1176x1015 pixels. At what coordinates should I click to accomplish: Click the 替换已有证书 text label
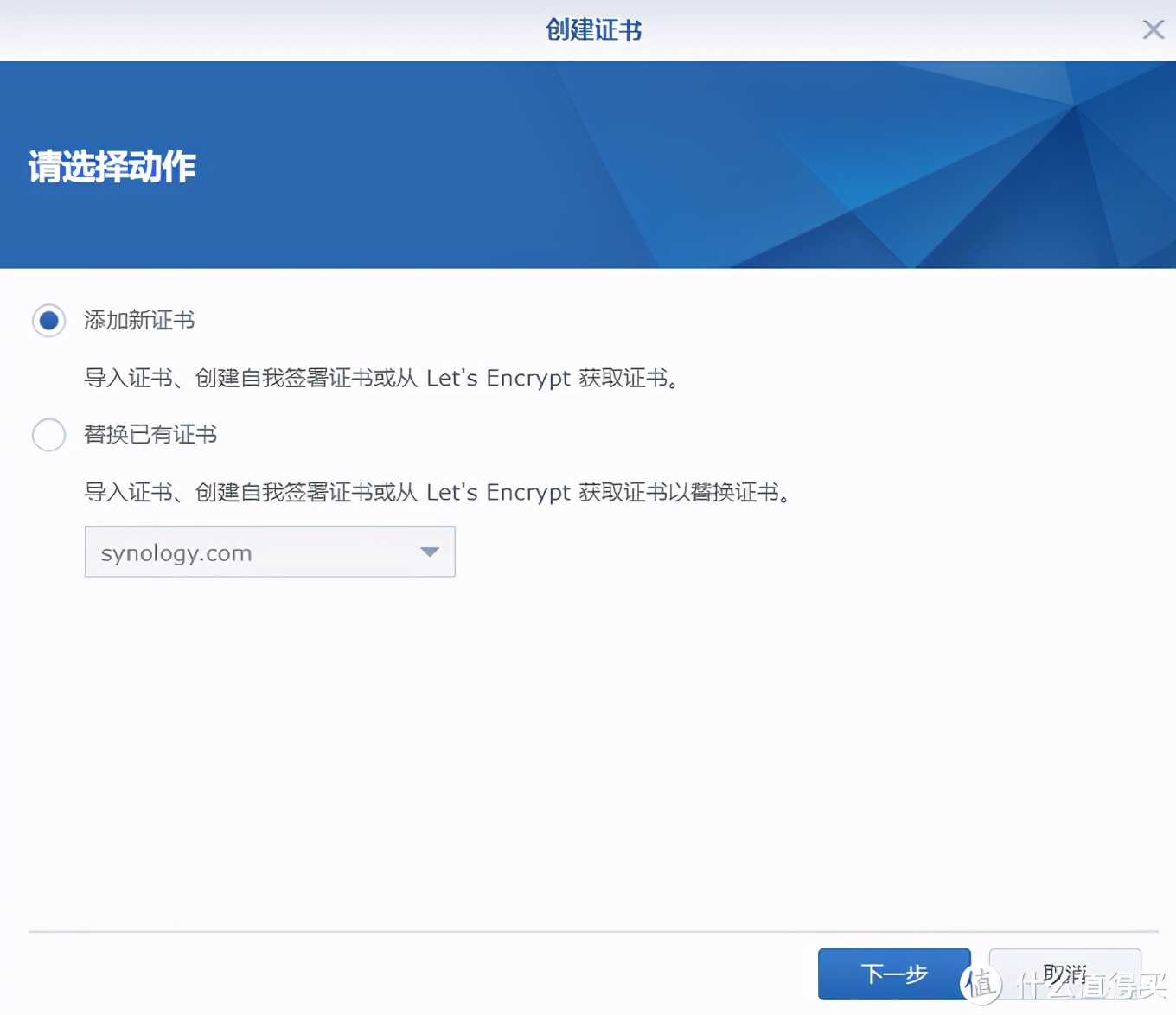[x=150, y=435]
